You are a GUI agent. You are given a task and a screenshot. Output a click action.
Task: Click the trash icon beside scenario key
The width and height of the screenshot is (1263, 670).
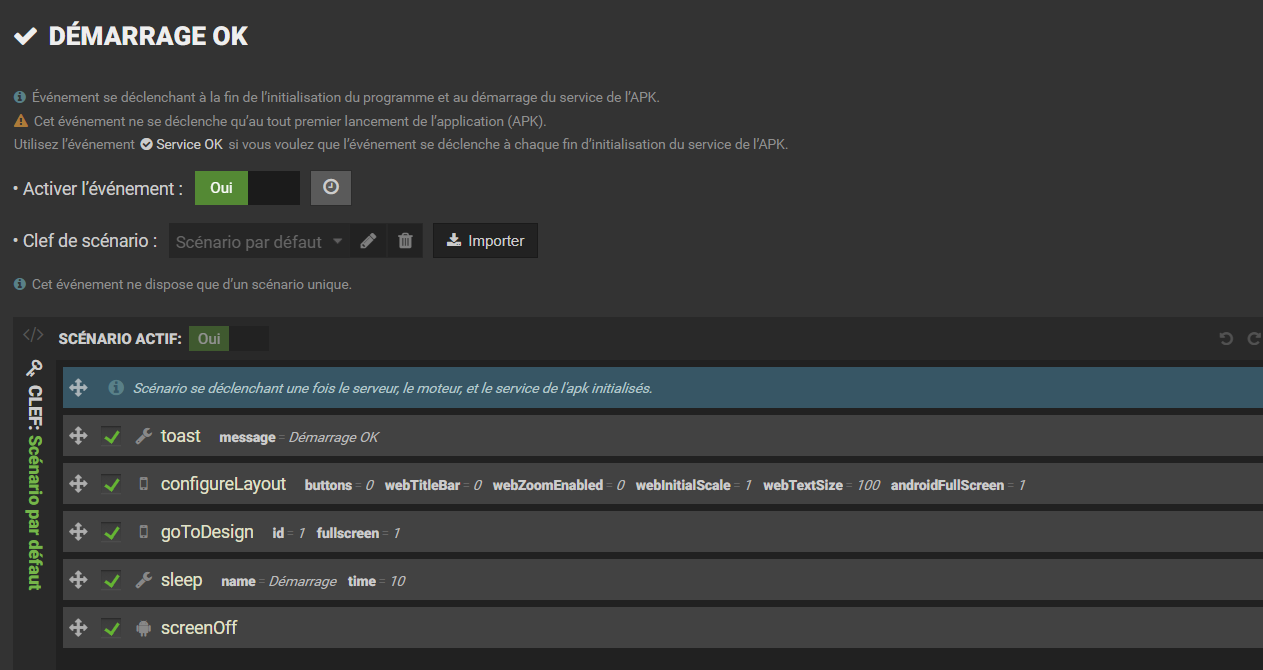(x=405, y=240)
